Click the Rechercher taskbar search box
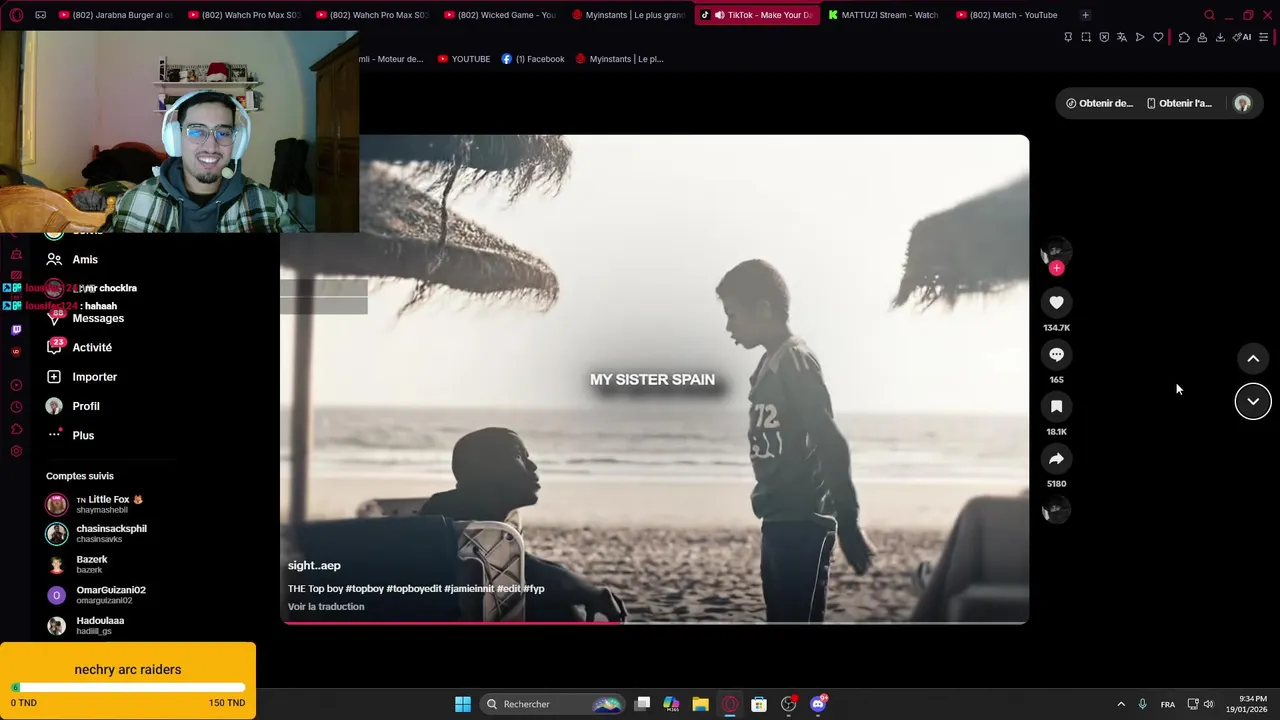Viewport: 1280px width, 720px height. pos(553,704)
